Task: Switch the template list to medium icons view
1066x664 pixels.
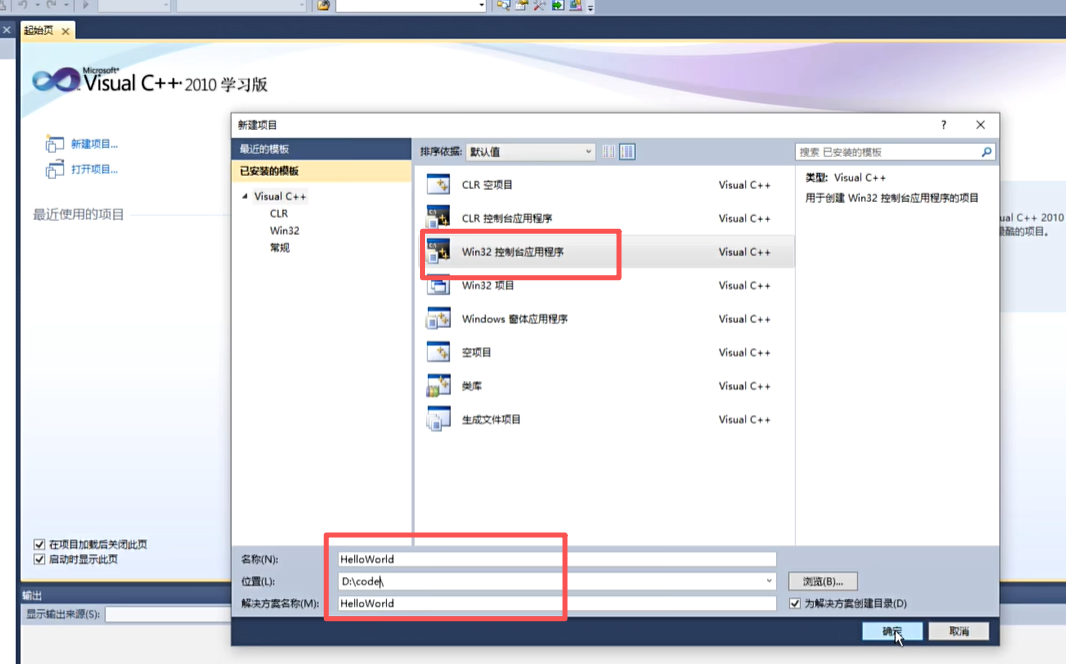Action: coord(627,152)
